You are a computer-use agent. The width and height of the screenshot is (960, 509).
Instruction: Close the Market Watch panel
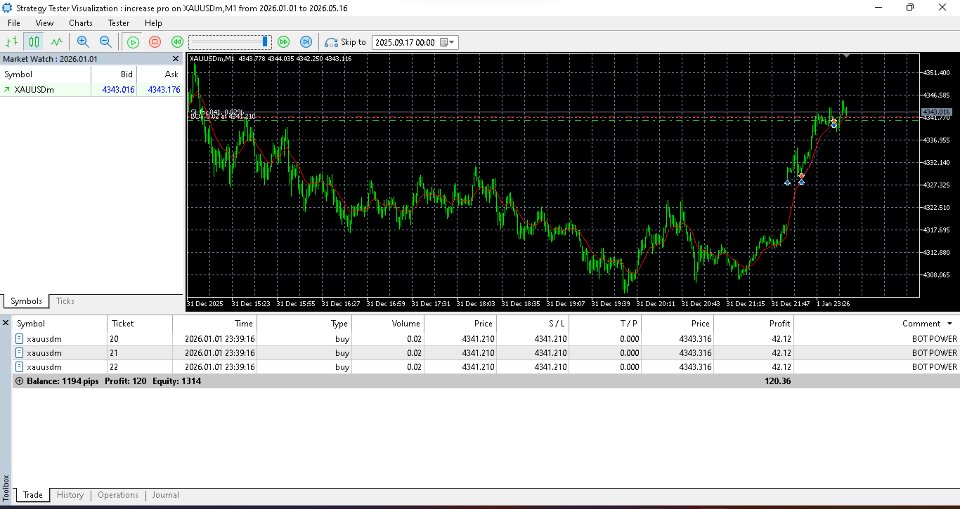tap(176, 59)
